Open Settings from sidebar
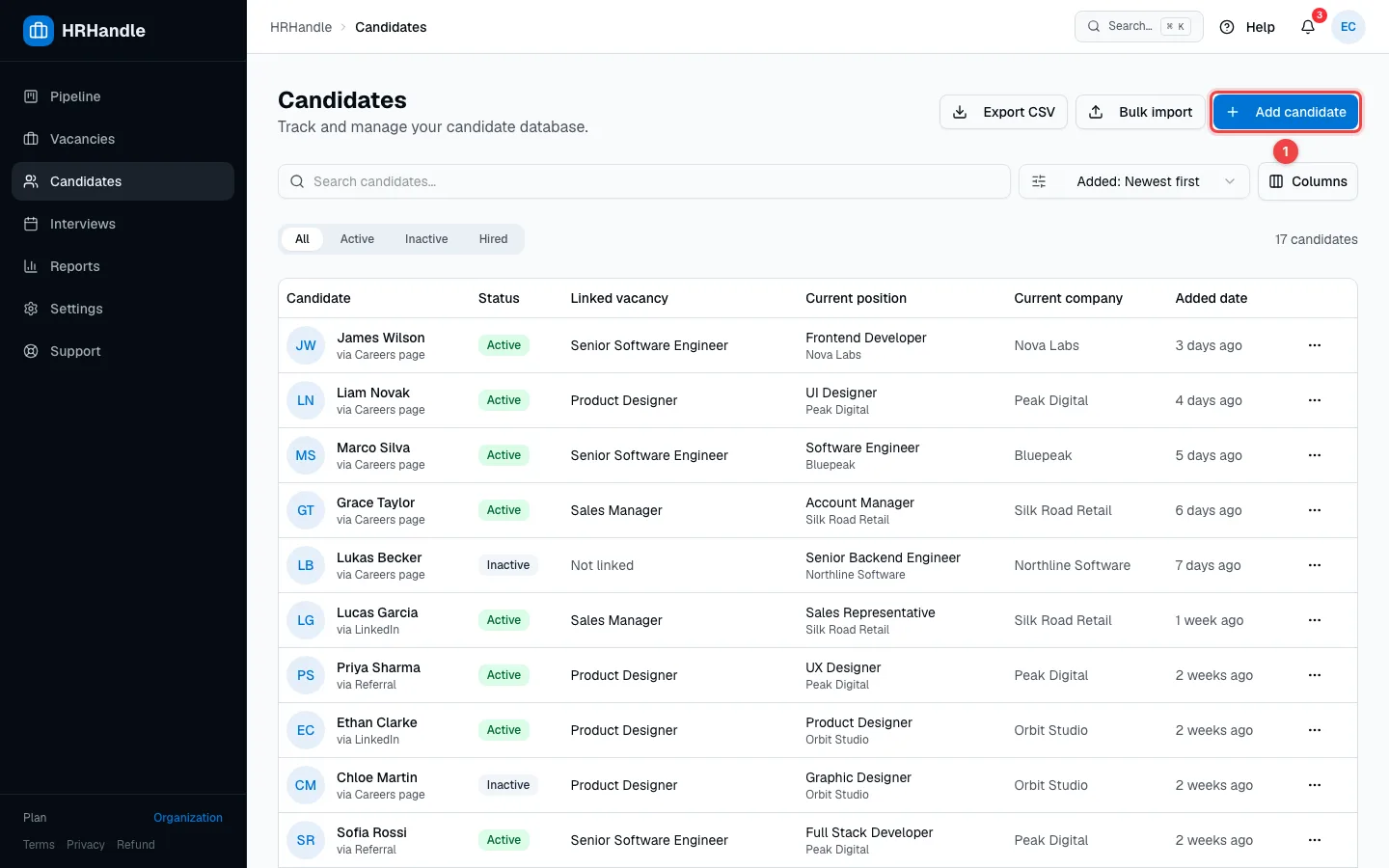Viewport: 1389px width, 868px height. tap(123, 309)
